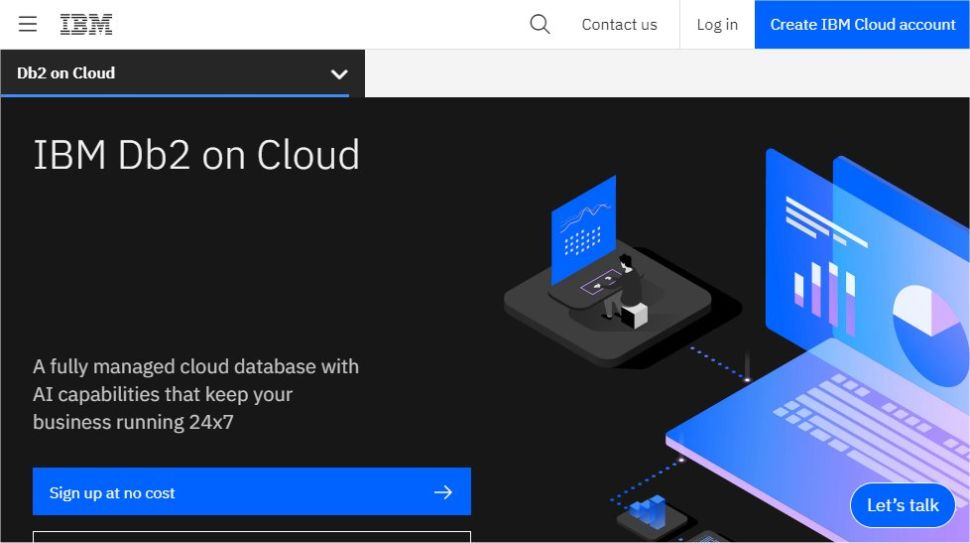Click the fully managed cloud database description
This screenshot has width=970, height=543.
[195, 395]
